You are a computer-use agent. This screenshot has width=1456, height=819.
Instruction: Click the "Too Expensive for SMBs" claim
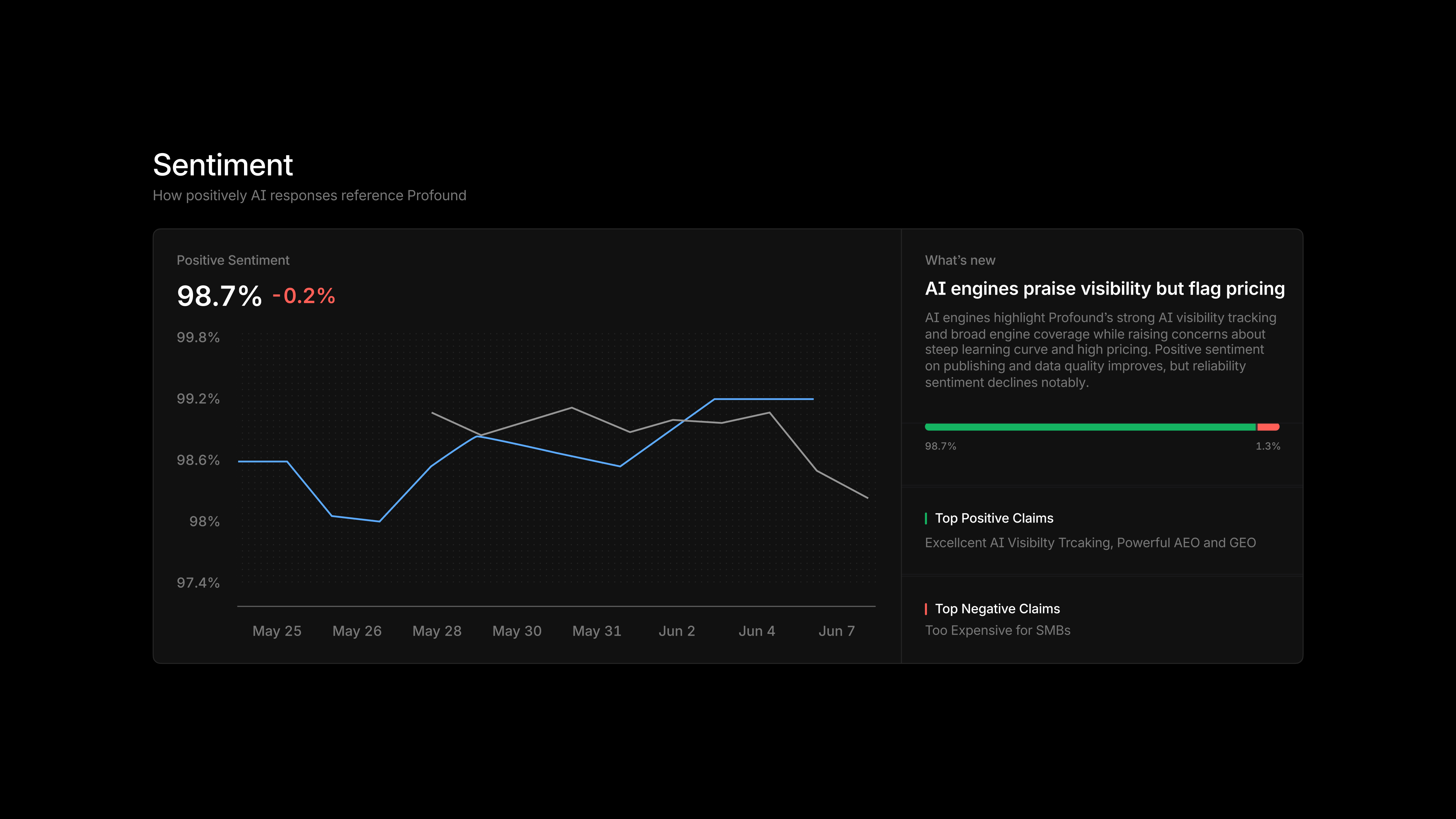pyautogui.click(x=998, y=630)
